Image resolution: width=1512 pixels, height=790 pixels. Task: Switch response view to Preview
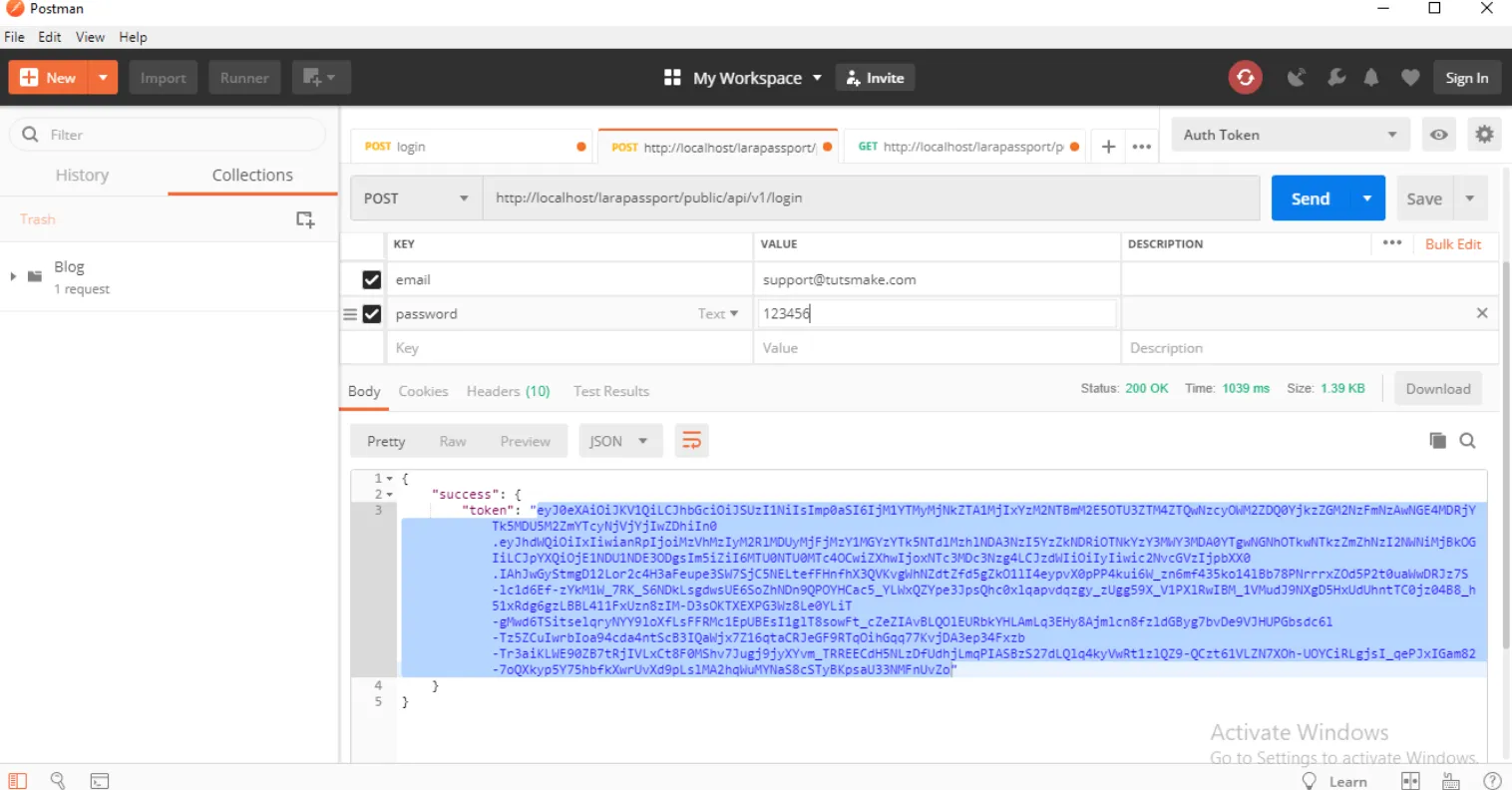point(525,441)
